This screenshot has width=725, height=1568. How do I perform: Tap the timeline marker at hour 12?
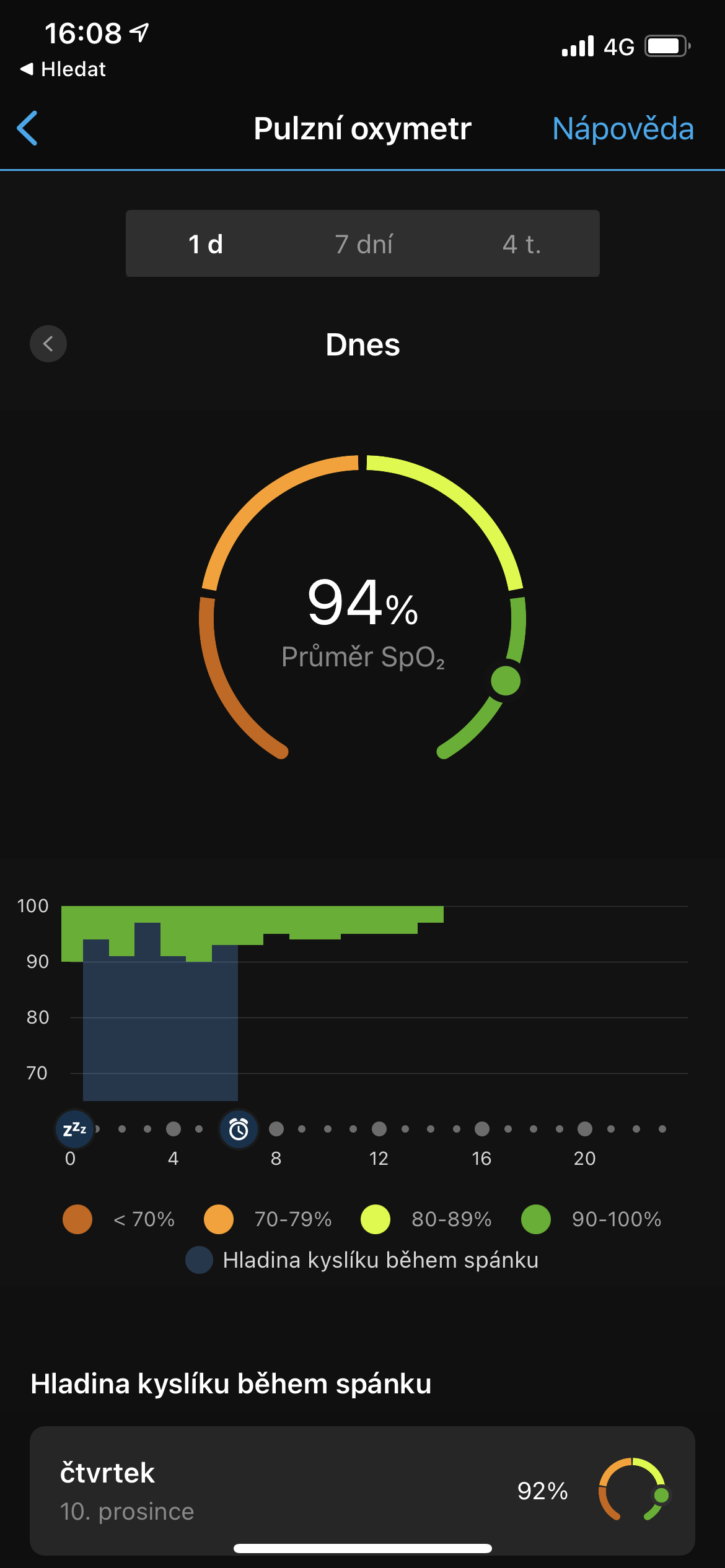(x=379, y=1129)
